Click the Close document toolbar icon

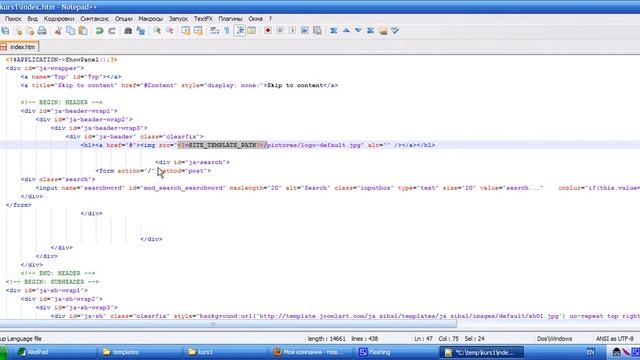18,31
